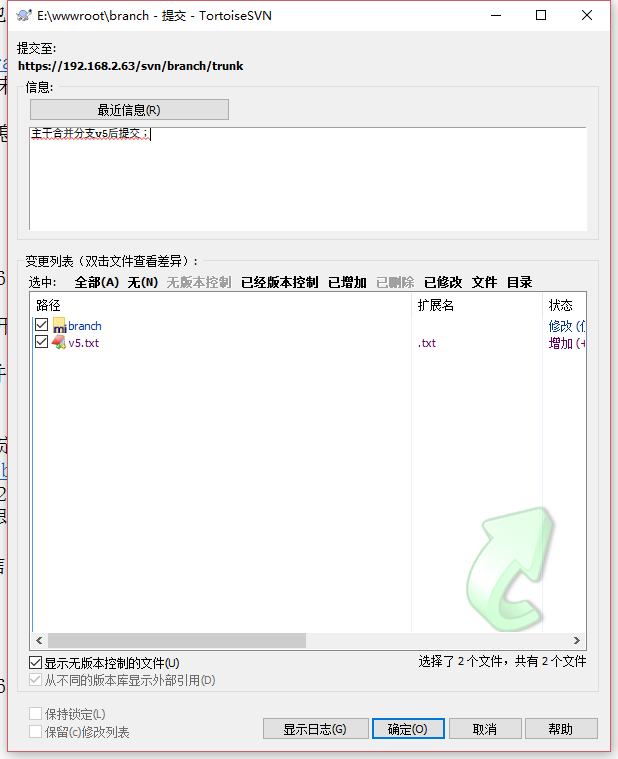Click the .txt extension cell
This screenshot has width=618, height=759.
pos(427,343)
